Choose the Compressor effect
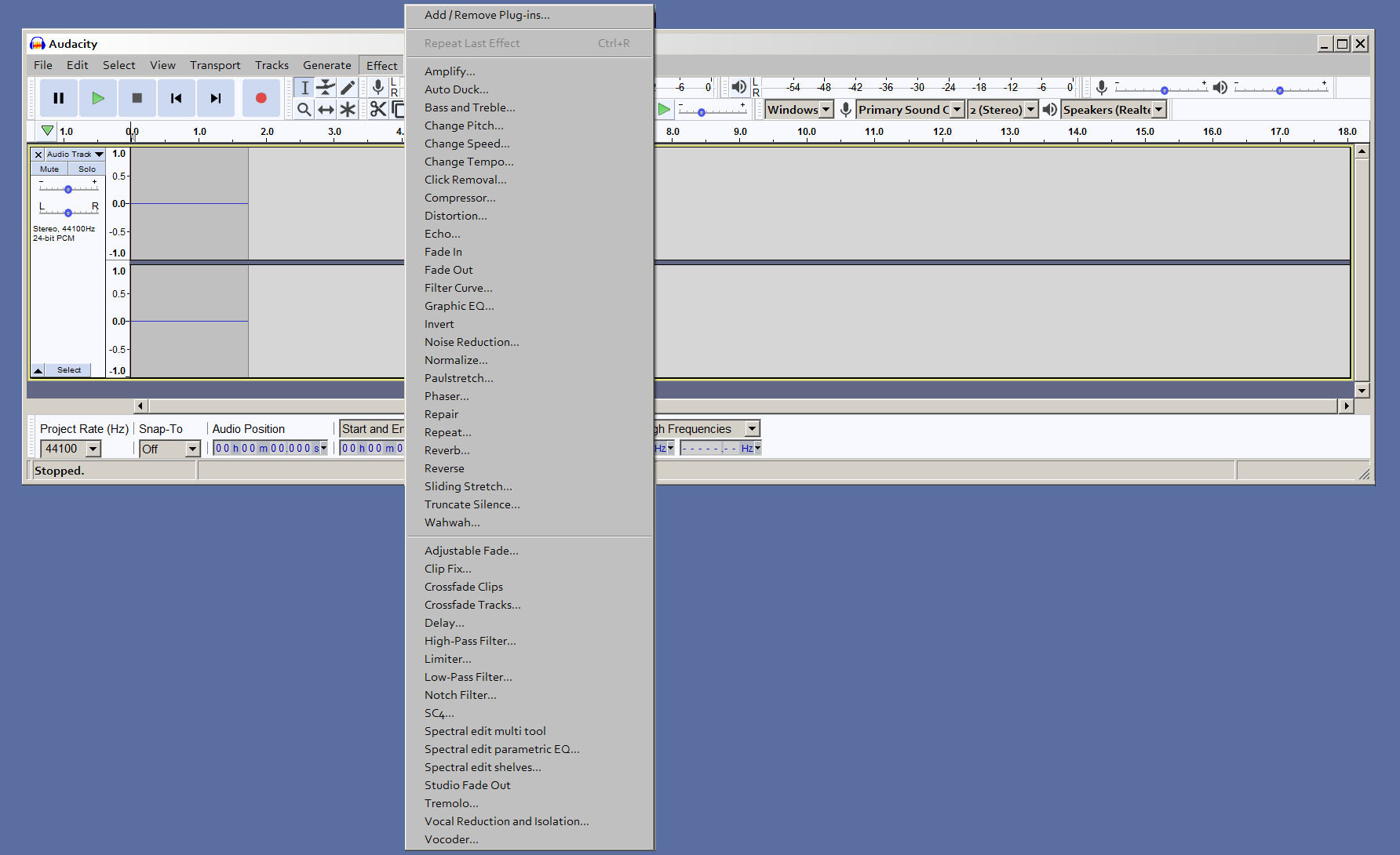 (529, 198)
